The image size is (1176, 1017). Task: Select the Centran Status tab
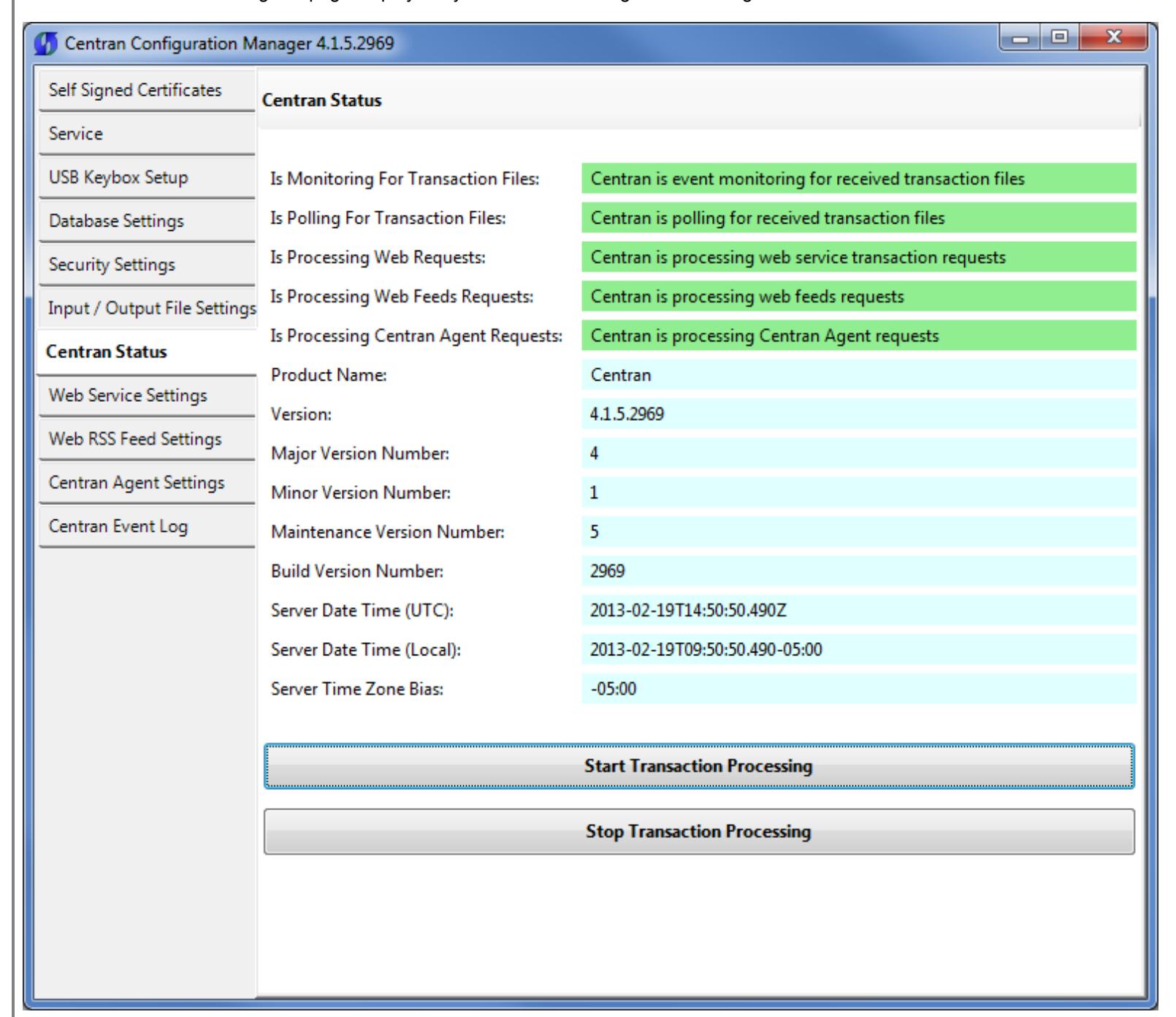(147, 351)
